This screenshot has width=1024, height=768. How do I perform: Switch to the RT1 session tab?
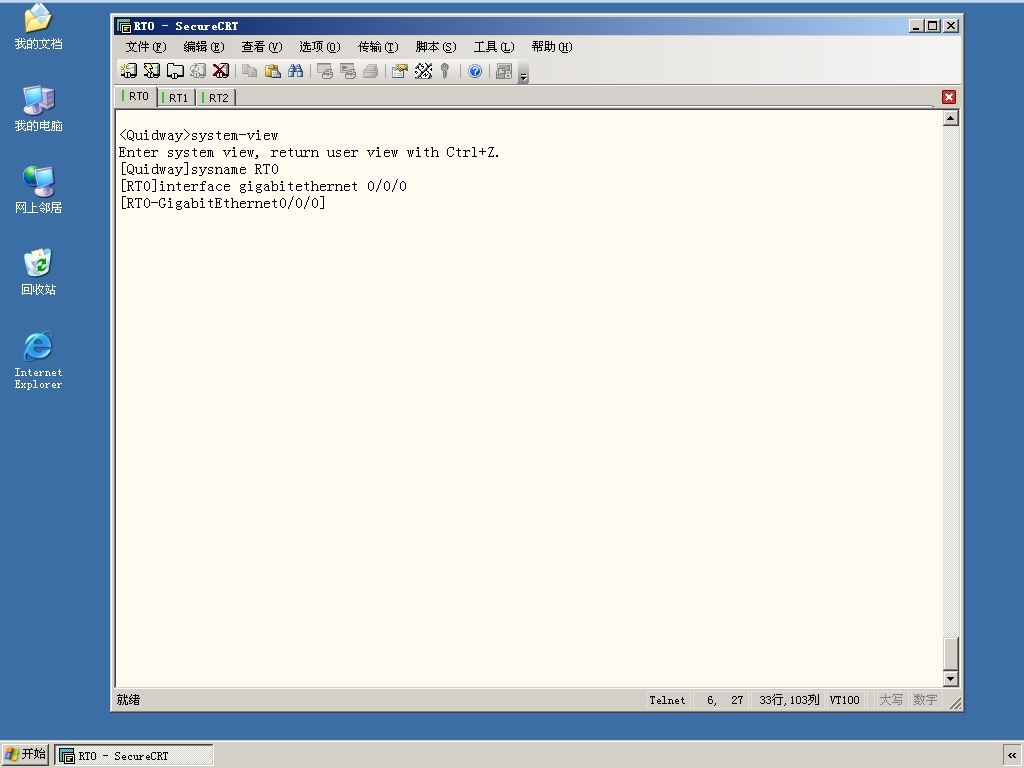point(177,97)
